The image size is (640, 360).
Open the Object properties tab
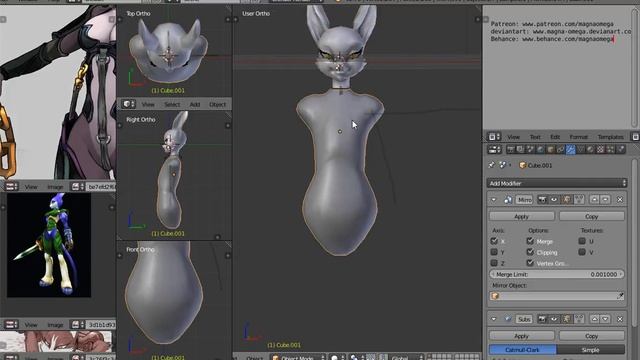(550, 149)
